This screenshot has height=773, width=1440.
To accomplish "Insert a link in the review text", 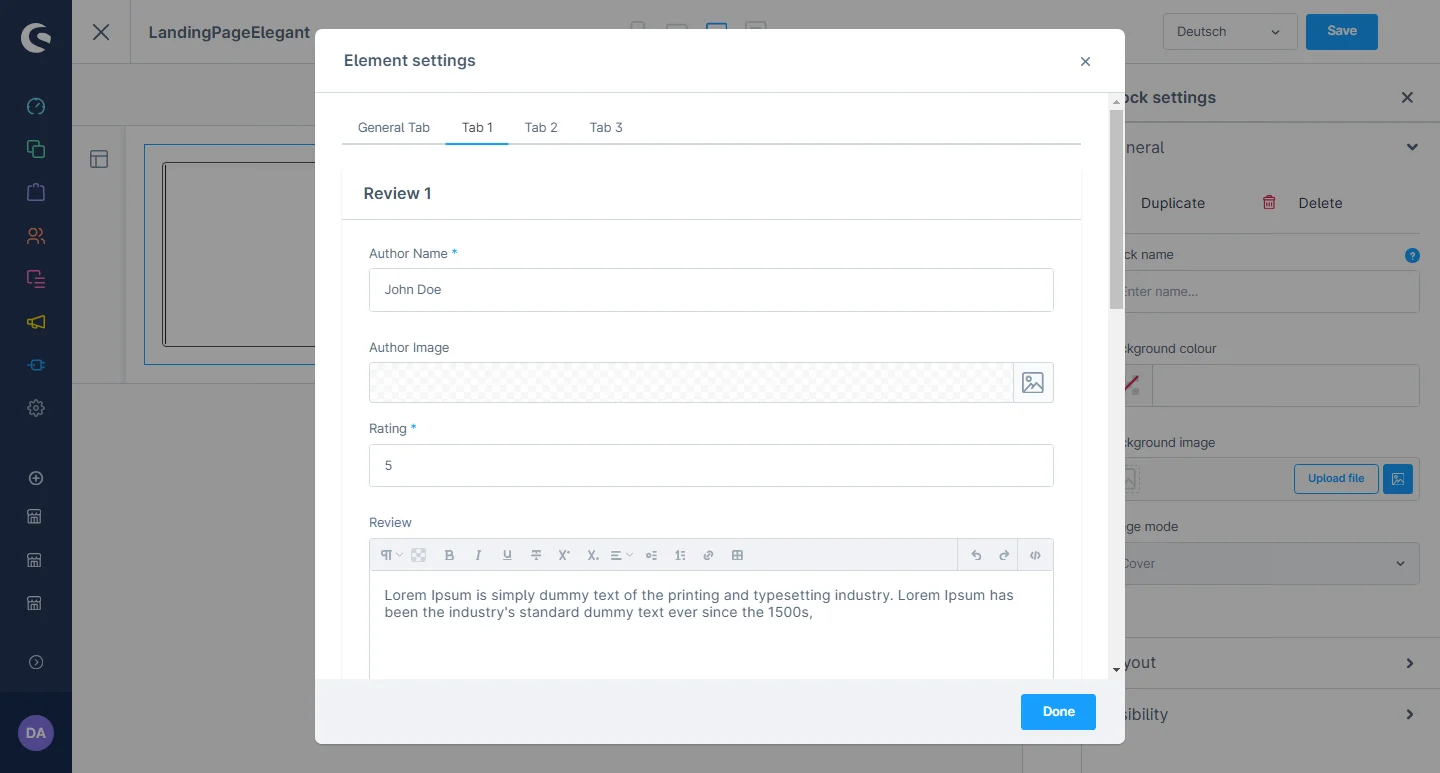I will point(708,555).
